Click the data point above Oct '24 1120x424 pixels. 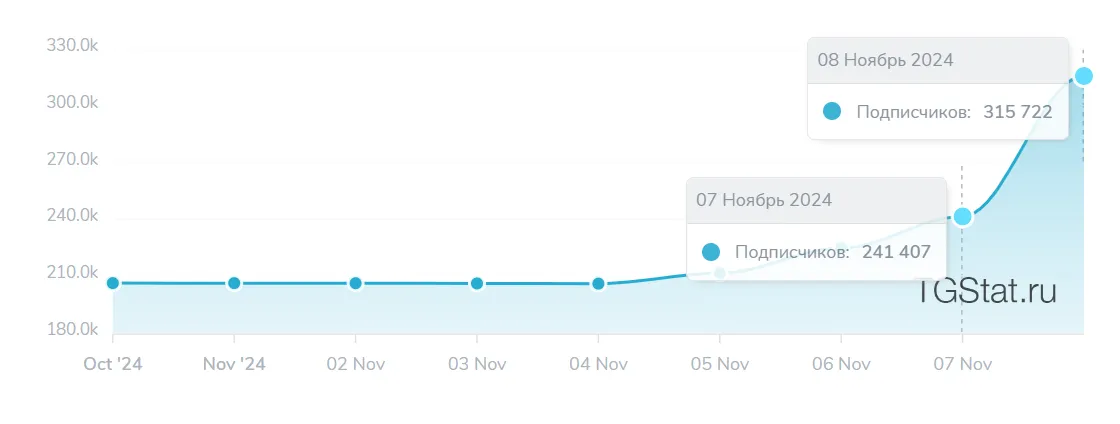coord(113,283)
